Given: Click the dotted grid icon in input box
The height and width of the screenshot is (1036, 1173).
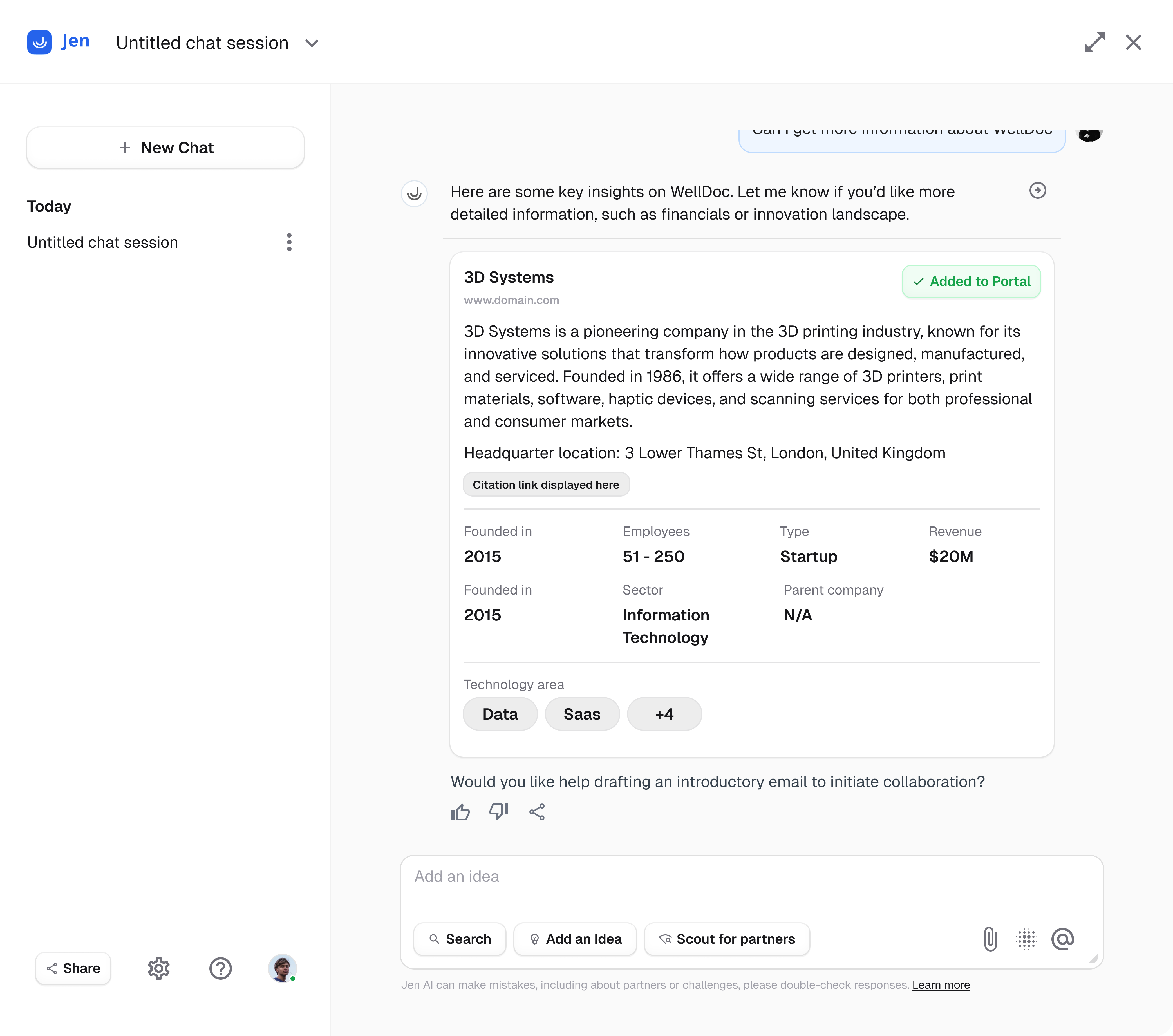Looking at the screenshot, I should point(1026,939).
